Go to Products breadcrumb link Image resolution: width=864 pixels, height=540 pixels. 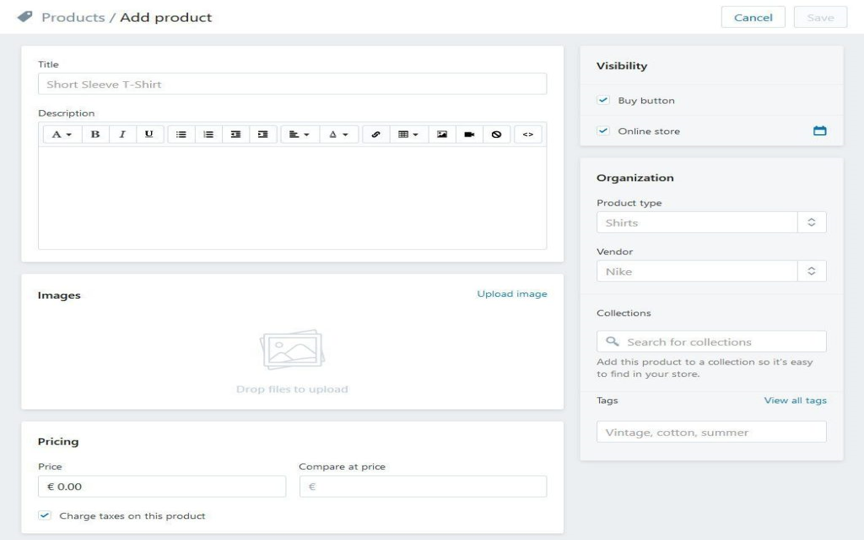[x=73, y=17]
